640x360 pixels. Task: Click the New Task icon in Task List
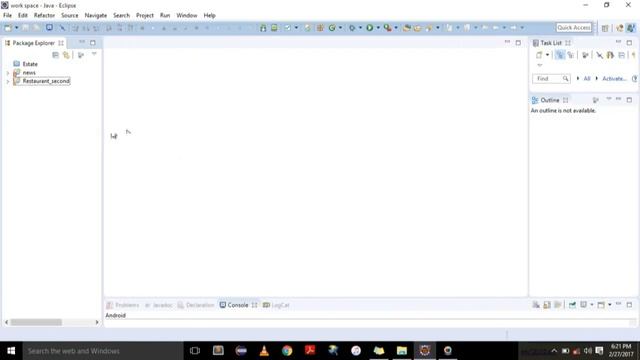(539, 55)
